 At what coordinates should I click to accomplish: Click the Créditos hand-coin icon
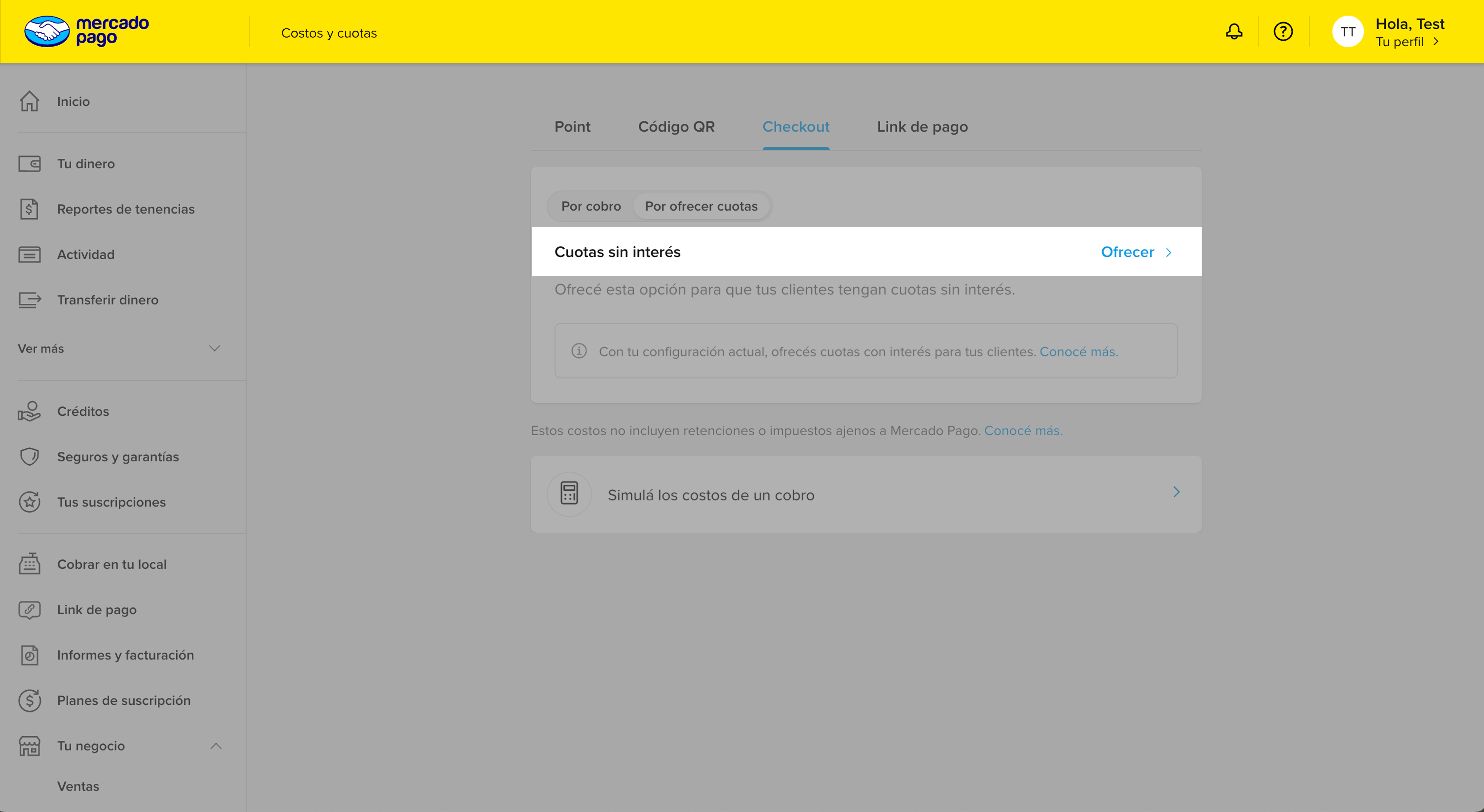tap(29, 411)
